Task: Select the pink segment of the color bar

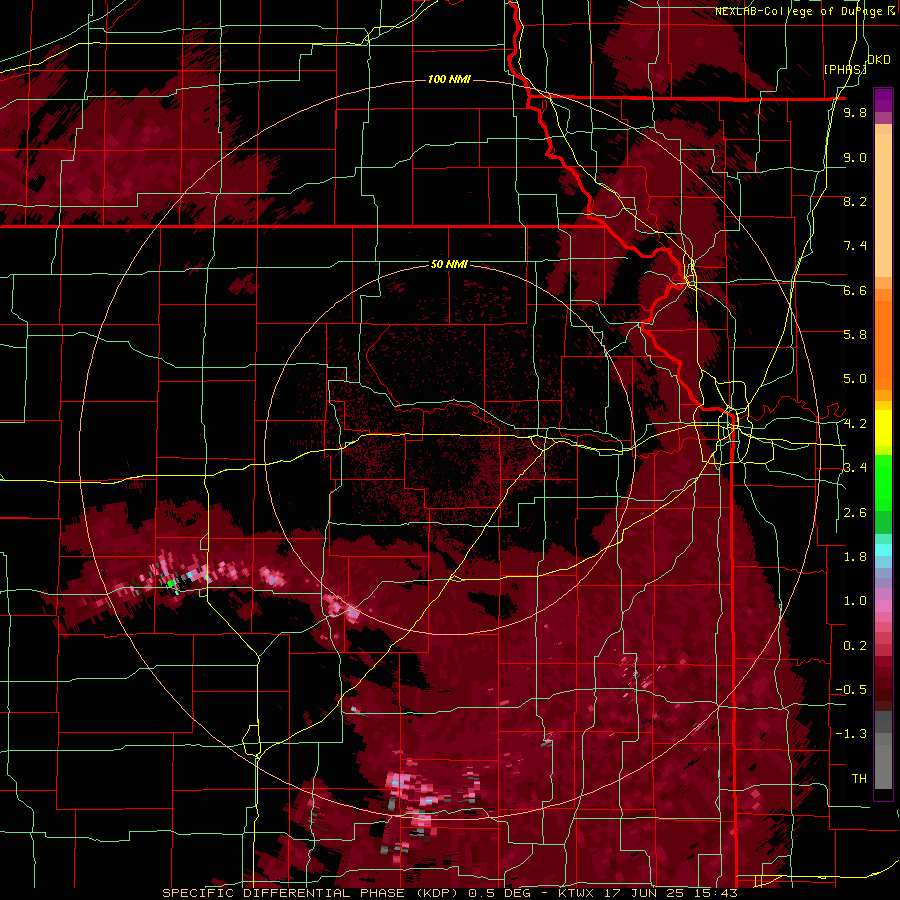Action: pos(883,606)
